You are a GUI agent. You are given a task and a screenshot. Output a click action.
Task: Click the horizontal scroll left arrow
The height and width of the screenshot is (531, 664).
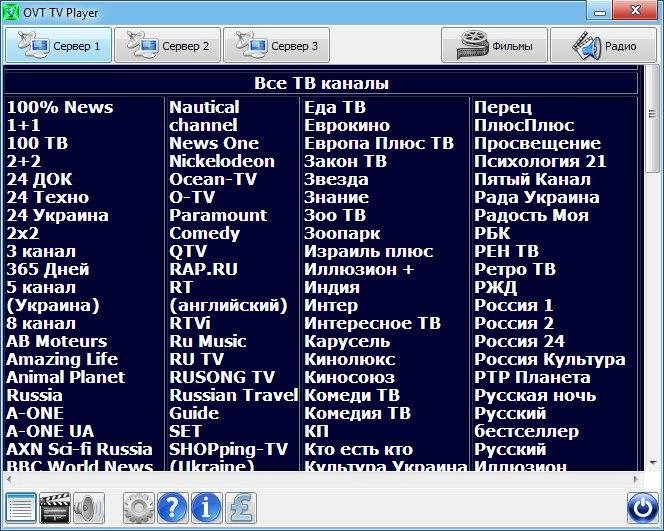tap(9, 479)
